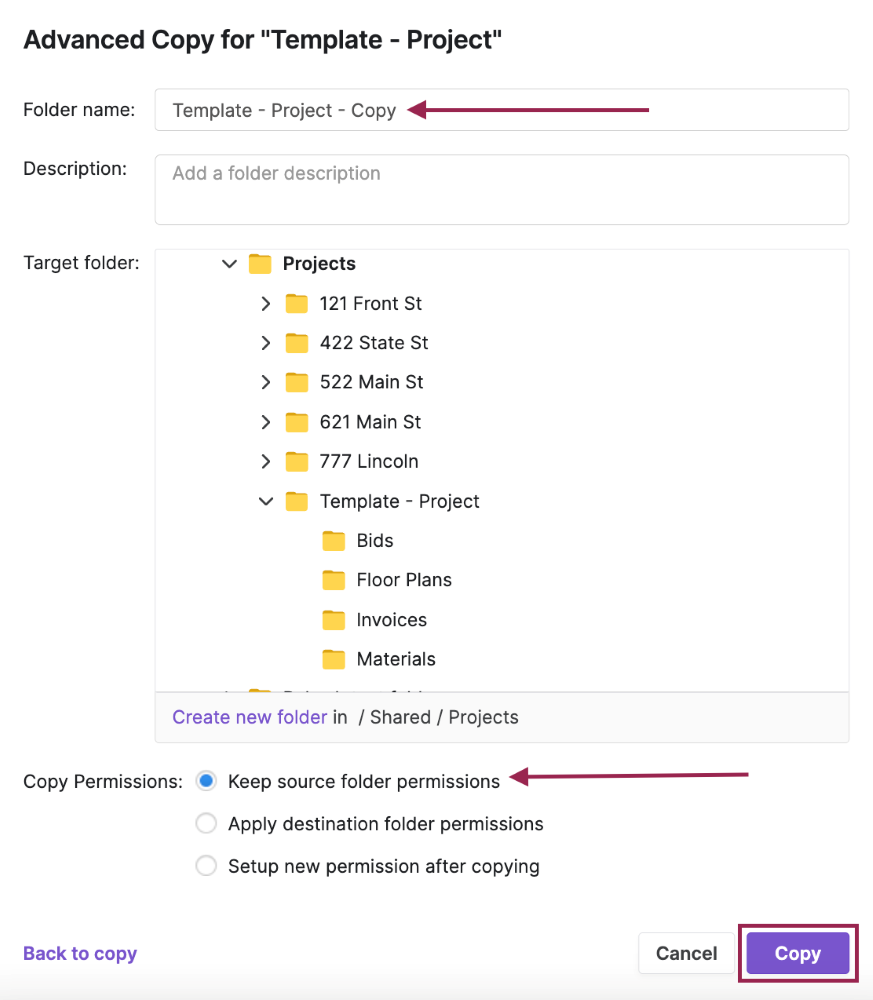
Task: Click the Cancel button
Action: pyautogui.click(x=686, y=953)
